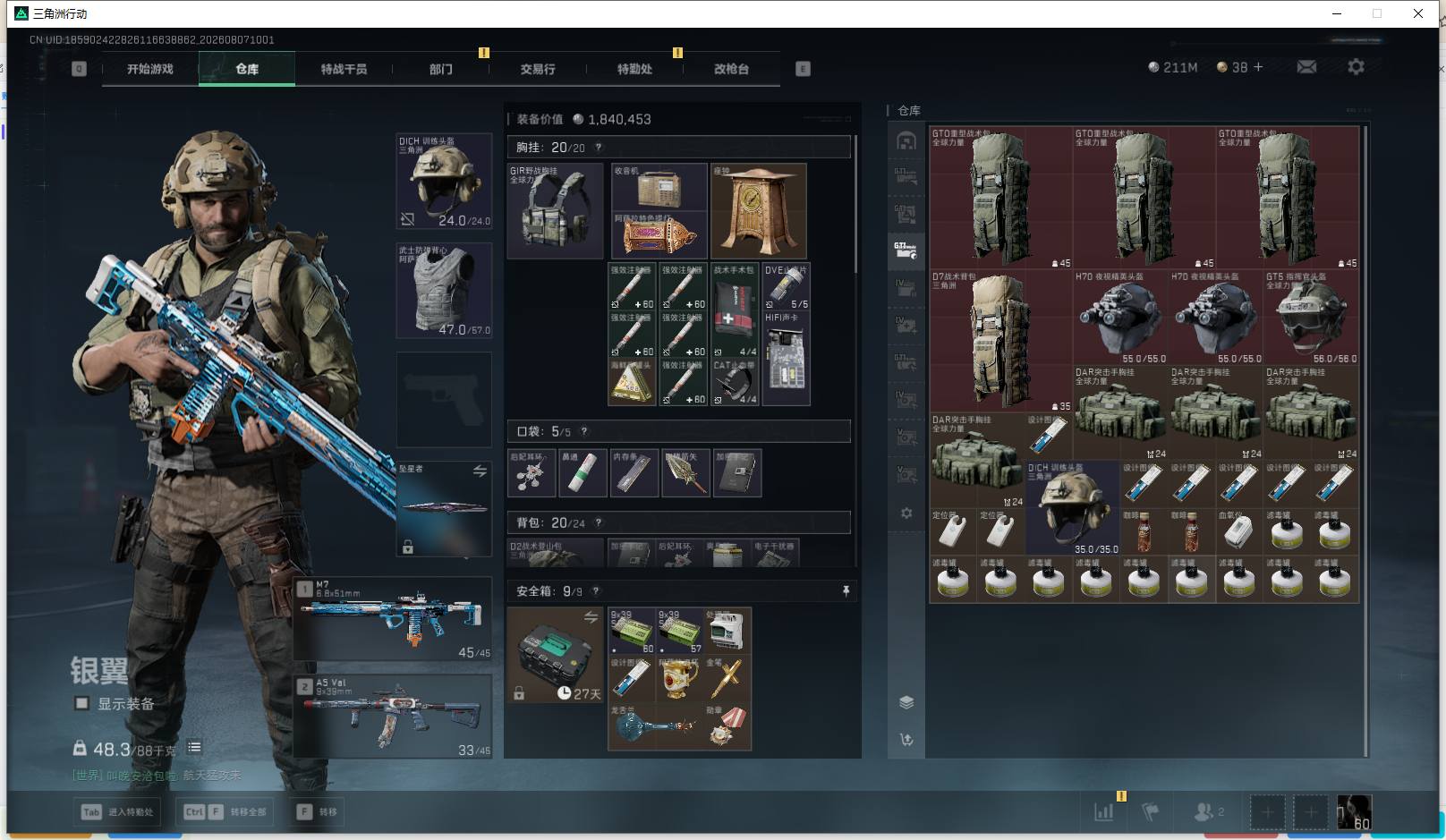1446x840 pixels.
Task: Select the D7战术背包 in warehouse
Action: tap(1001, 341)
